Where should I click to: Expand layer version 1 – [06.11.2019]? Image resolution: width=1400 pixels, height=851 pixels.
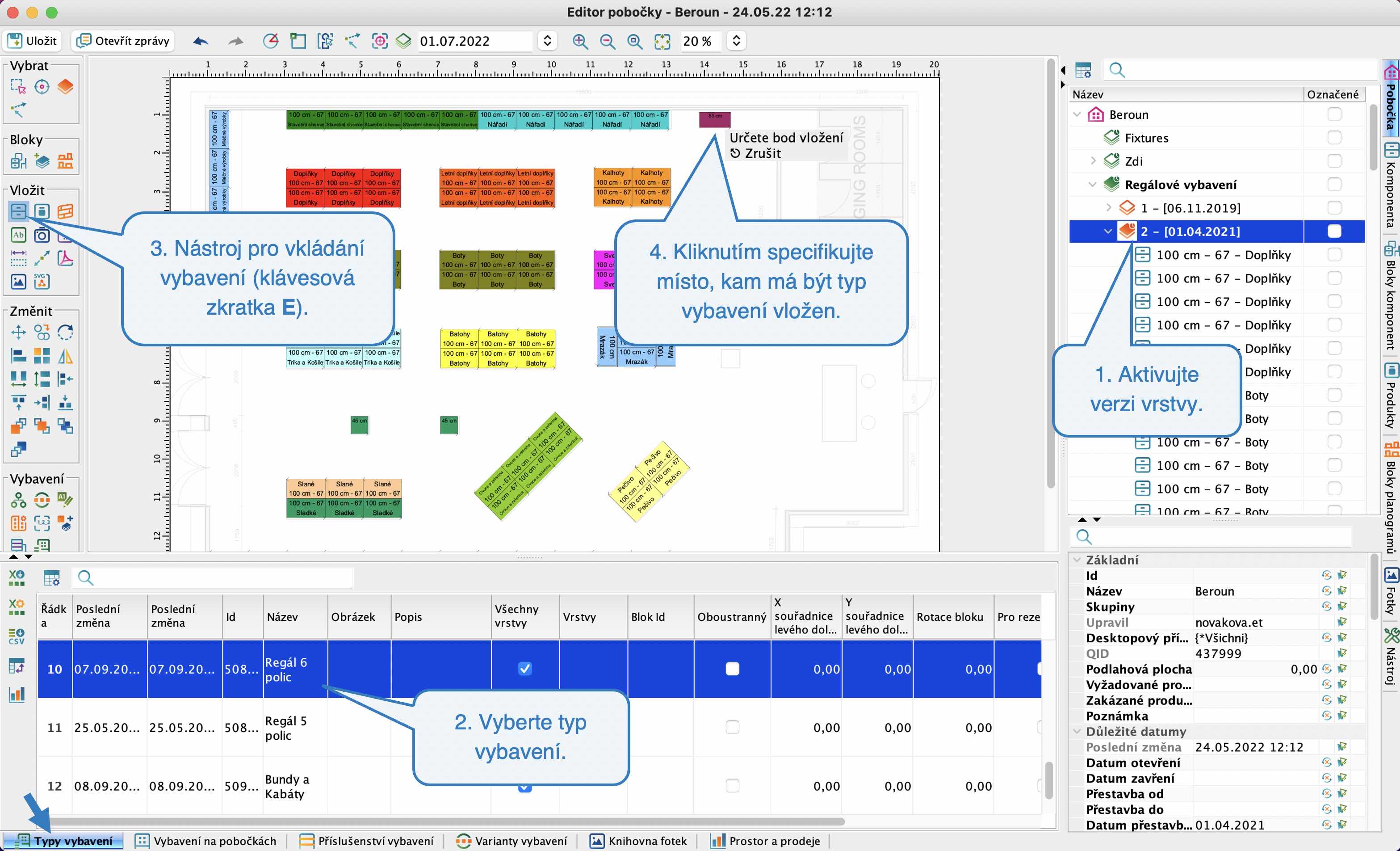(1109, 208)
